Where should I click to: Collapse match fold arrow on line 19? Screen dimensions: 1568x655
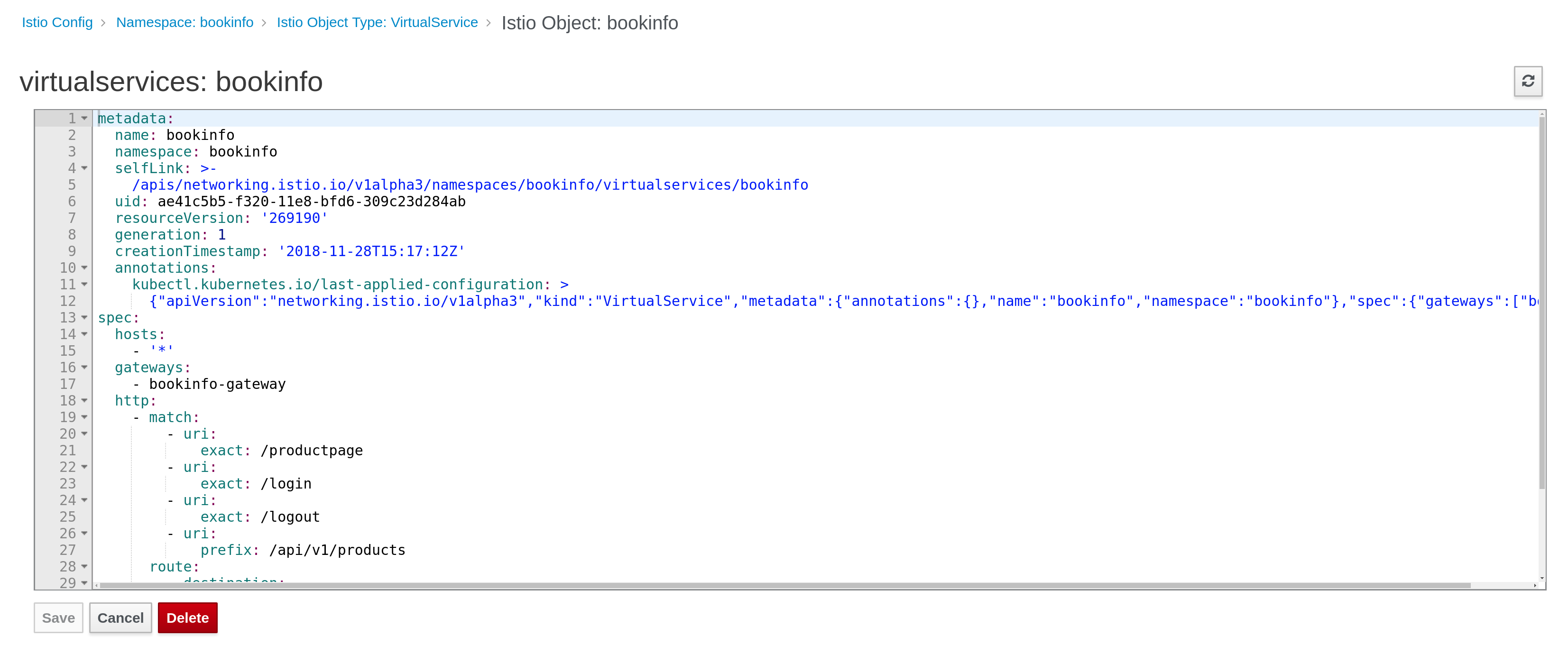tap(84, 417)
